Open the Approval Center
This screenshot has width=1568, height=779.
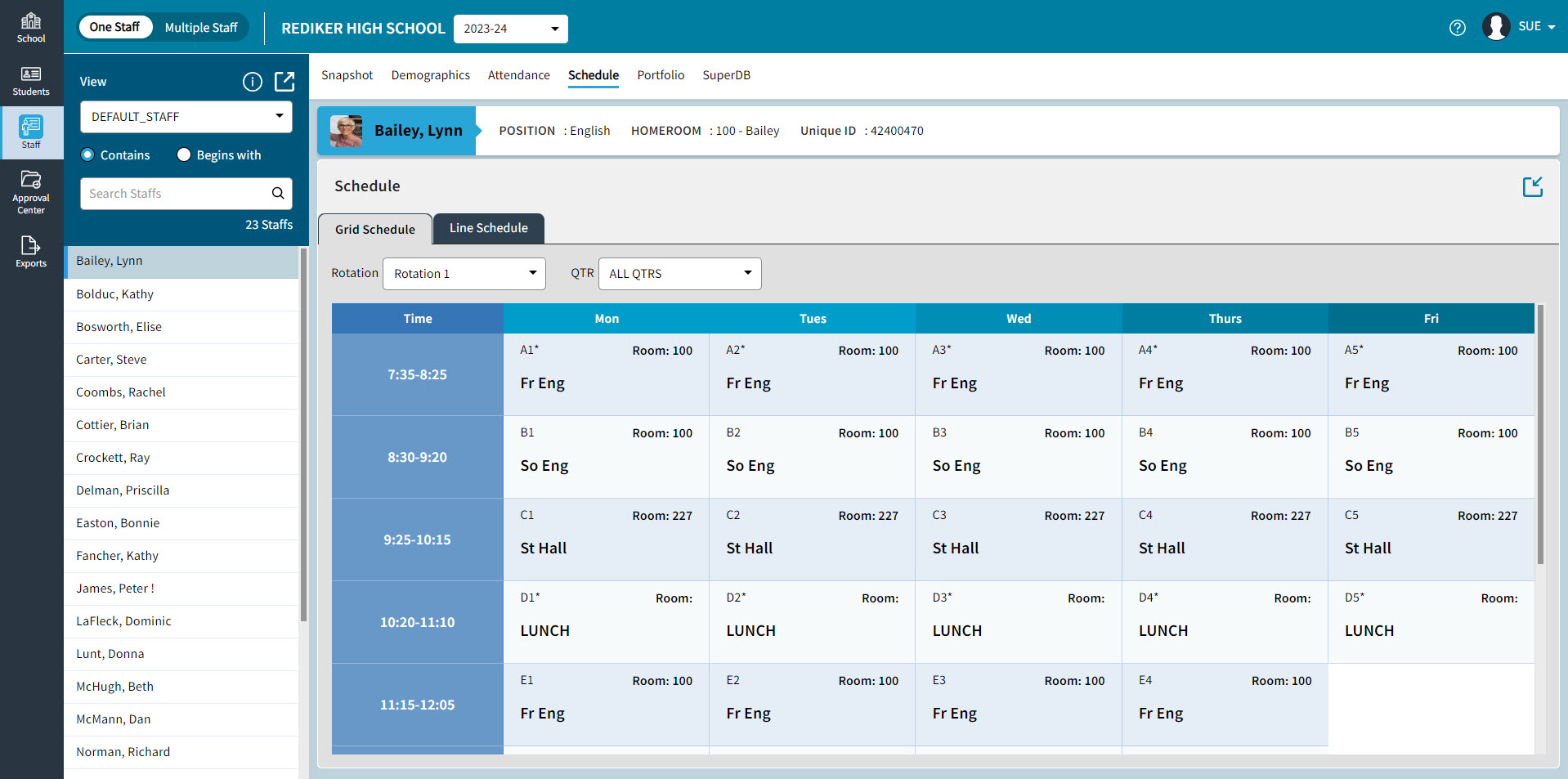(31, 192)
